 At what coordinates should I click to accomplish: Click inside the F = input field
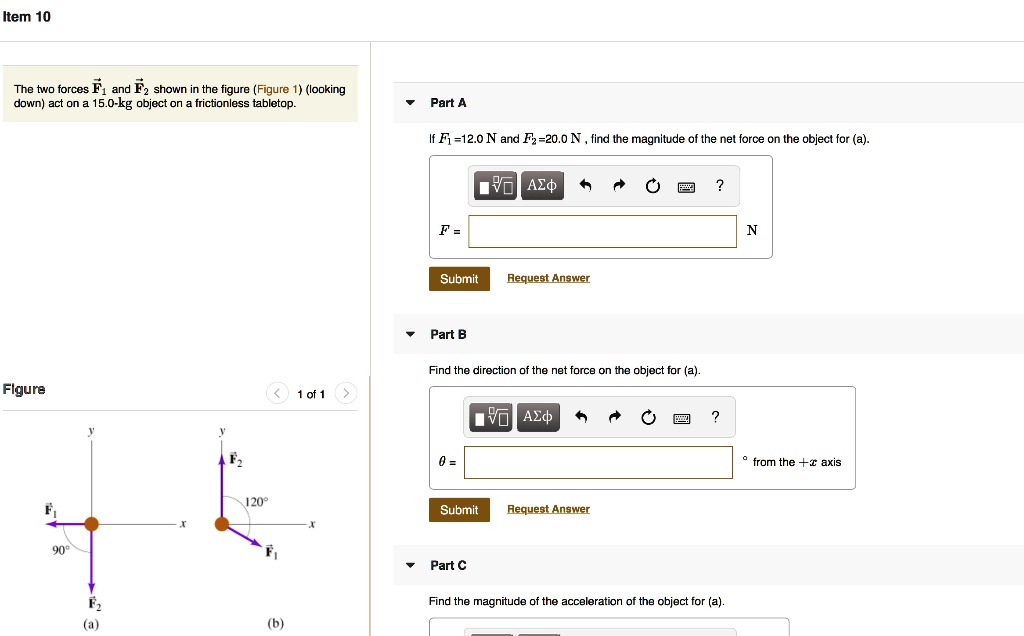coord(602,230)
